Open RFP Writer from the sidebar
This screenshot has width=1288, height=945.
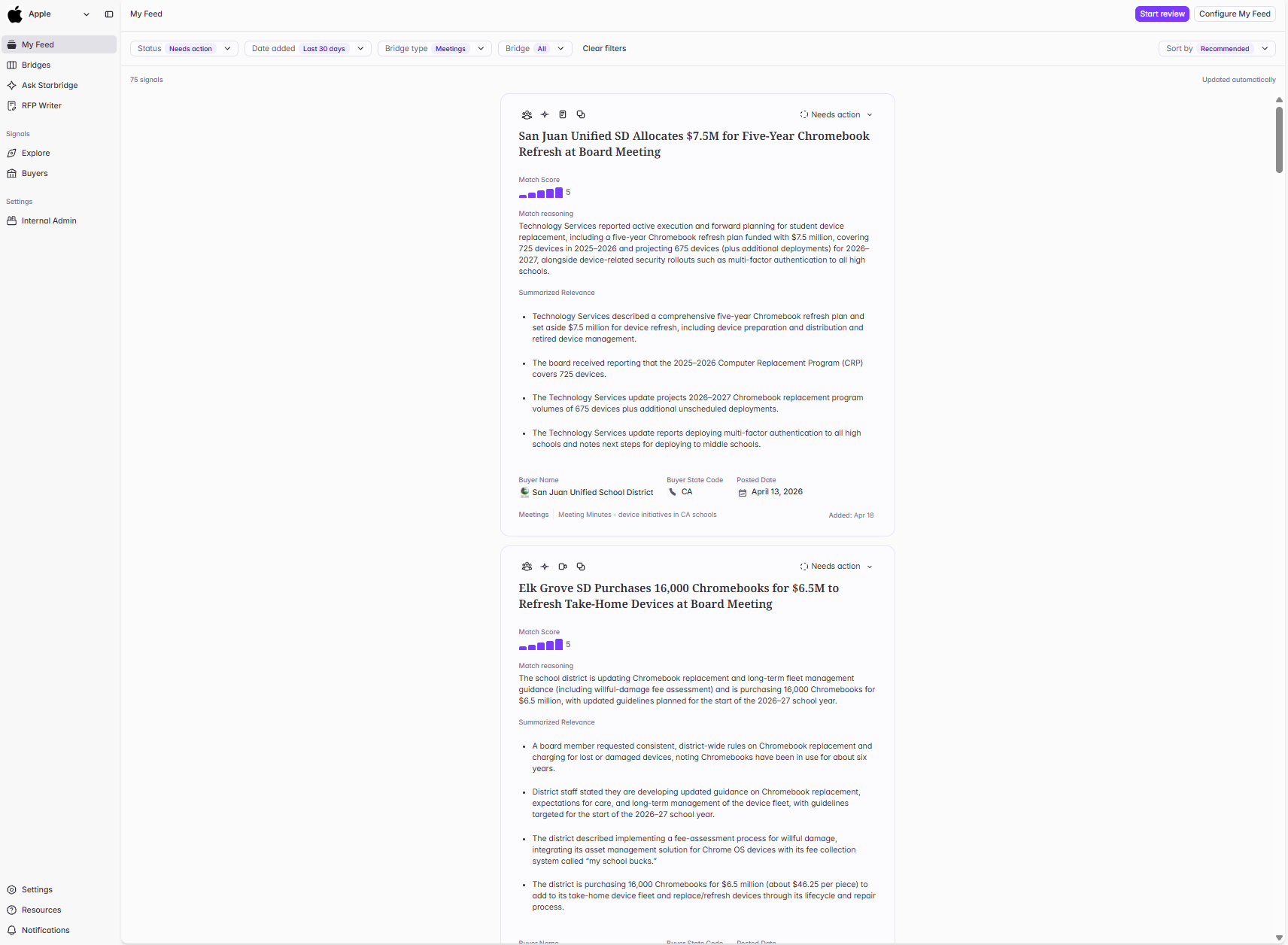59,106
